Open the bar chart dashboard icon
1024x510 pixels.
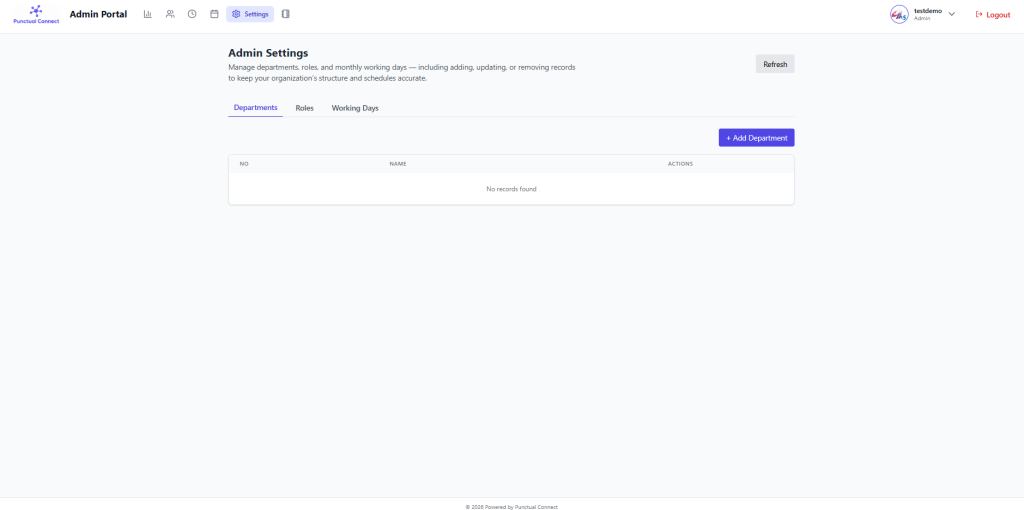[x=148, y=14]
